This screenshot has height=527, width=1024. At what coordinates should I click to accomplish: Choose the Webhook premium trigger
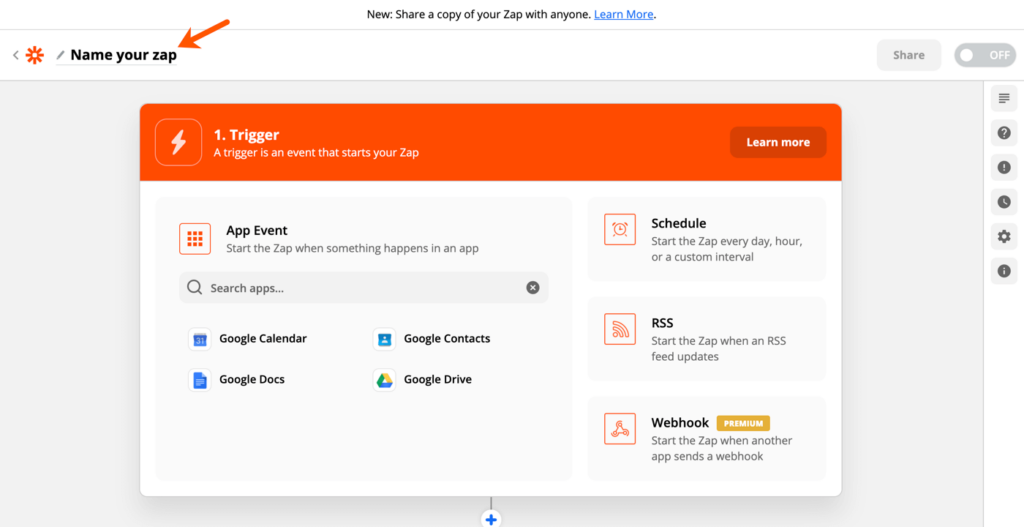coord(707,438)
